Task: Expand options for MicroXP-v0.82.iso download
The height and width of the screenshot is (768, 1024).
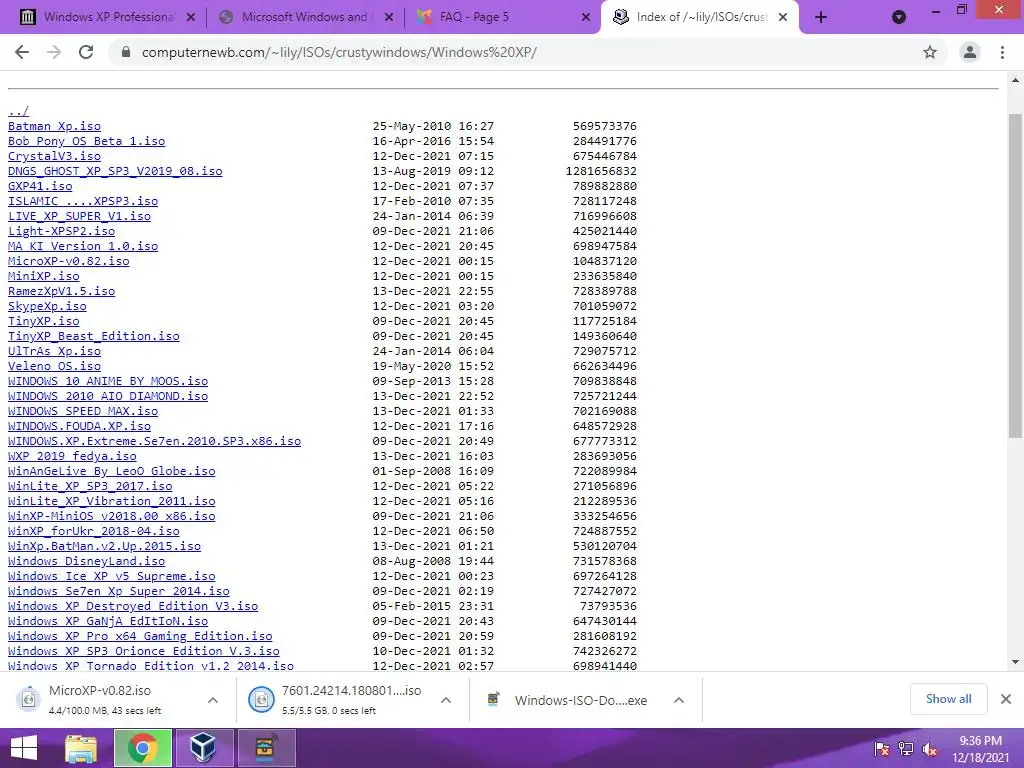Action: click(213, 700)
